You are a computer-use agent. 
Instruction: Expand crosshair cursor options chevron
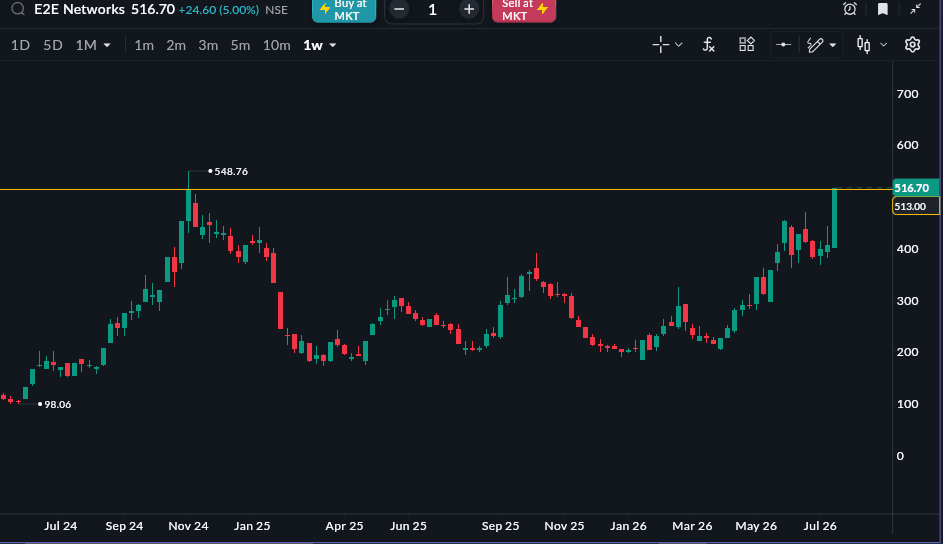[x=678, y=45]
